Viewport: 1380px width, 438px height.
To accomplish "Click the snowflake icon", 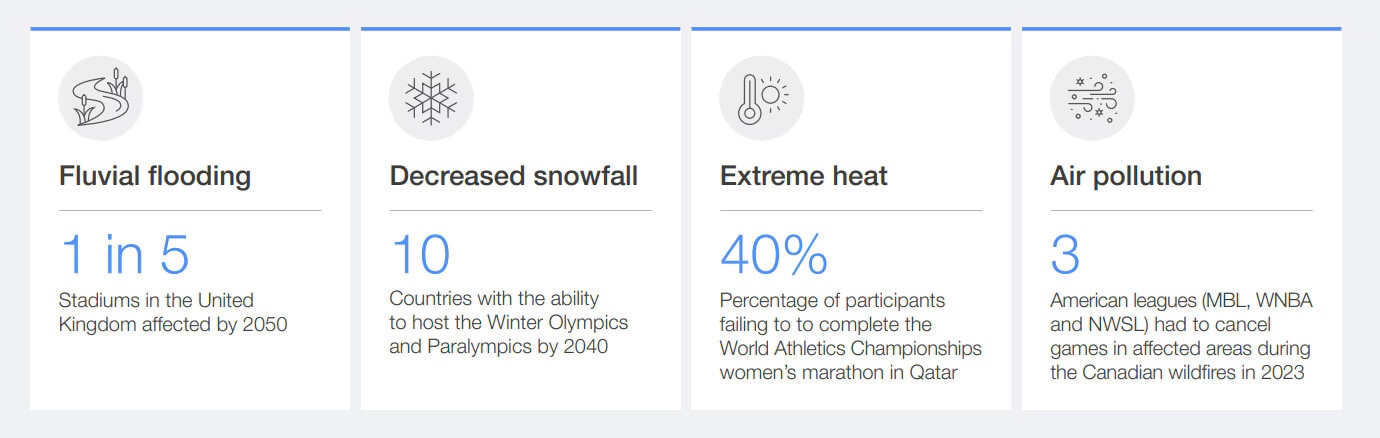I will pos(431,98).
